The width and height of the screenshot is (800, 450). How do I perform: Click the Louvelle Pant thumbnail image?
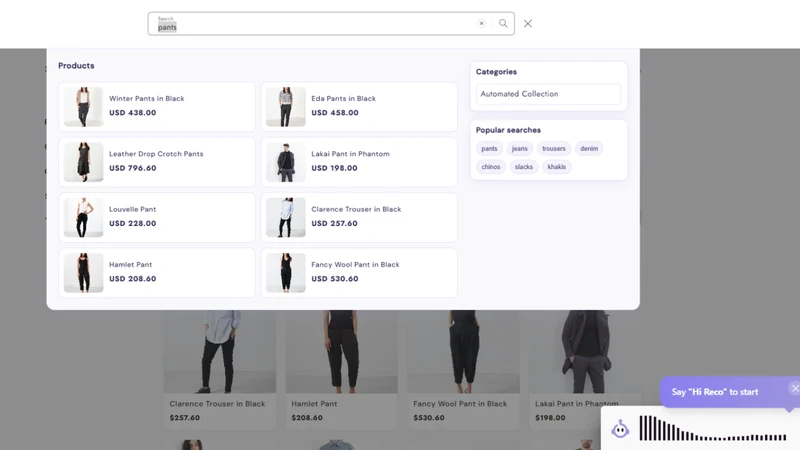coord(84,217)
